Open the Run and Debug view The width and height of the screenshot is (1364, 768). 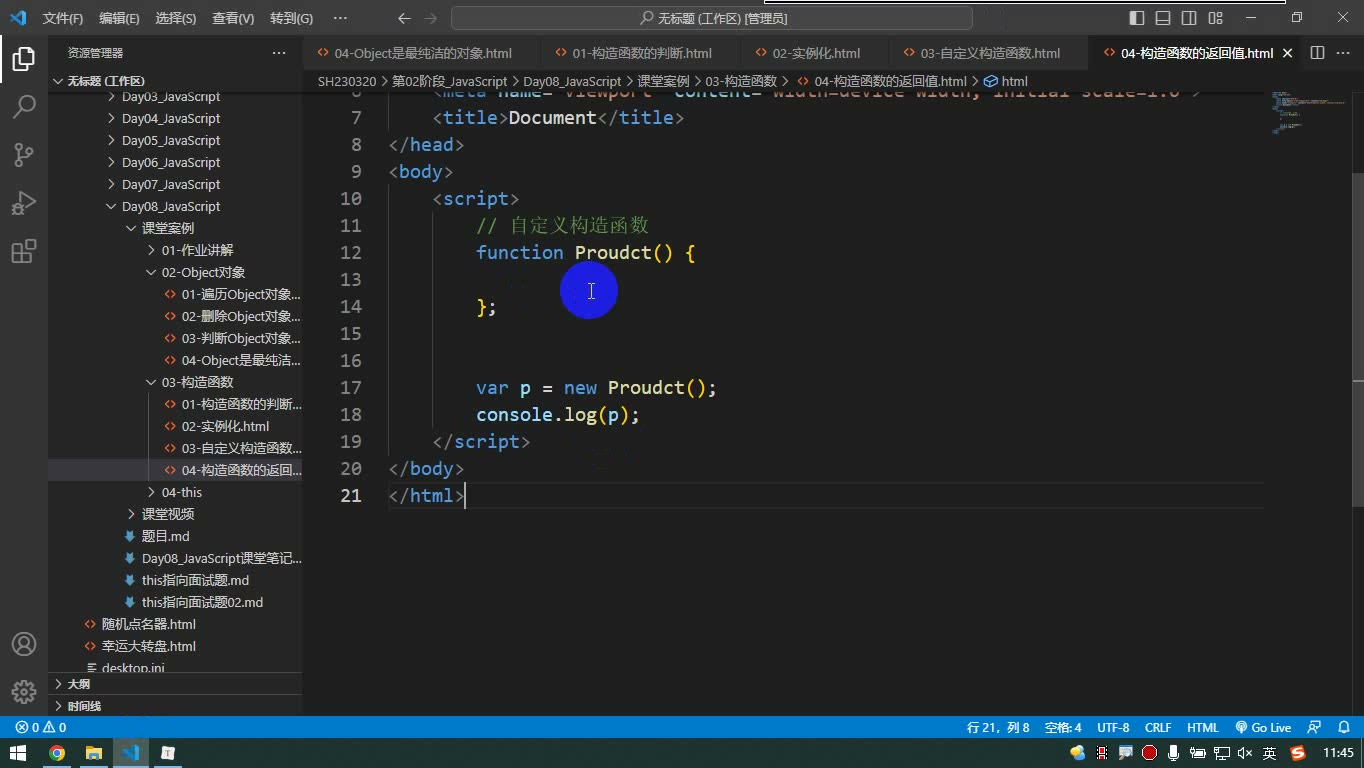[24, 203]
